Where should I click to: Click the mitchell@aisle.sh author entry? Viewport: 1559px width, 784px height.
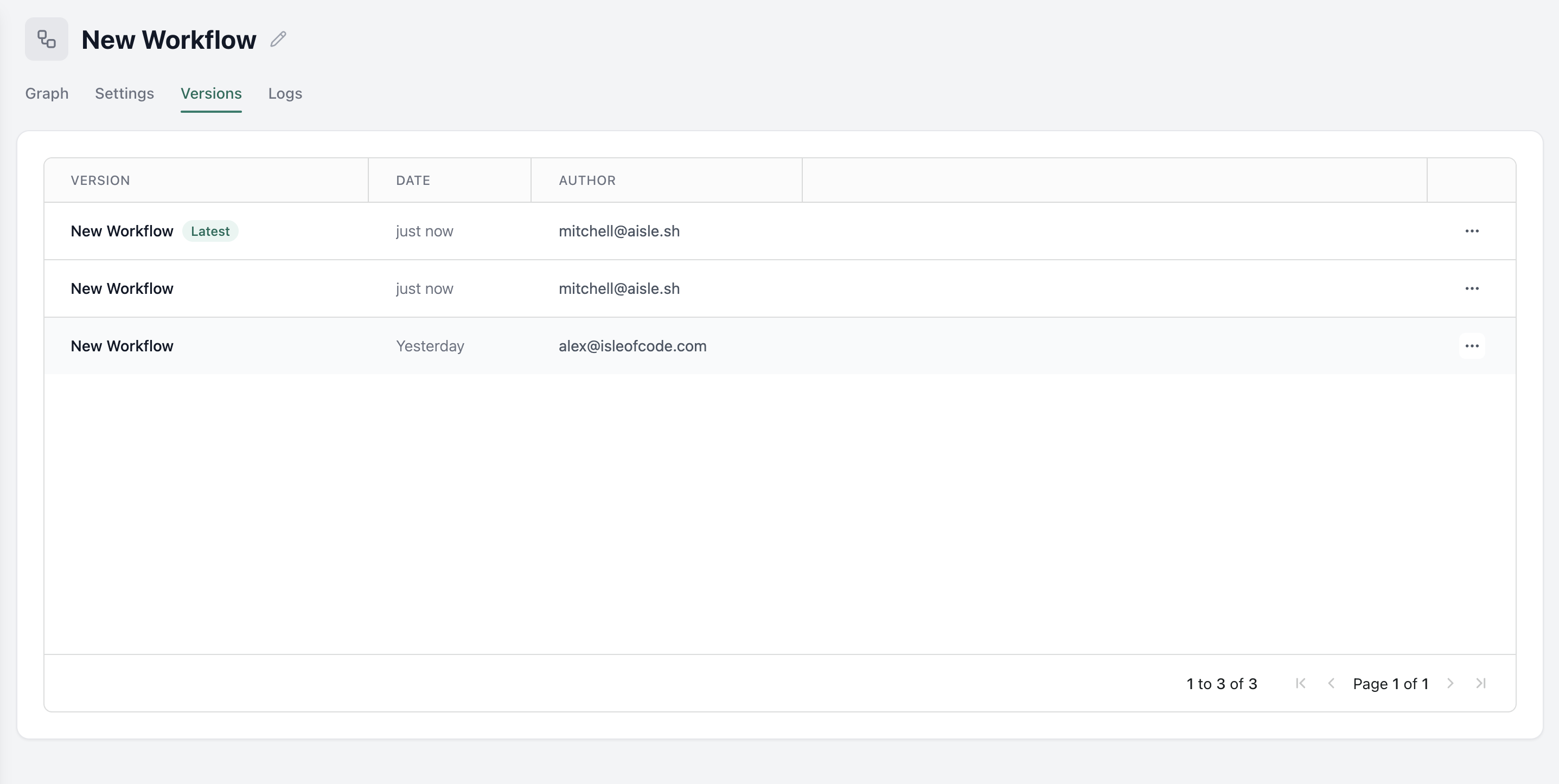coord(619,230)
